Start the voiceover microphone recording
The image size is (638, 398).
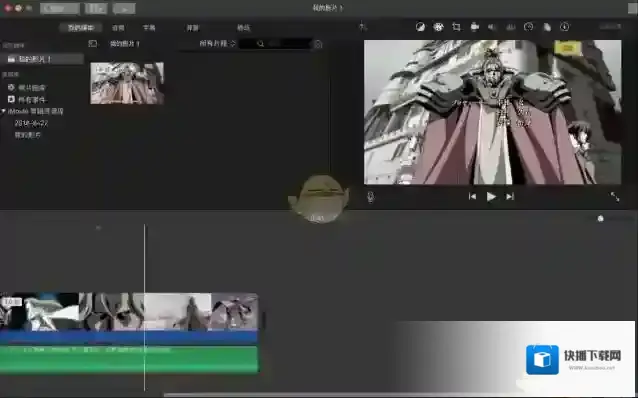pyautogui.click(x=371, y=197)
